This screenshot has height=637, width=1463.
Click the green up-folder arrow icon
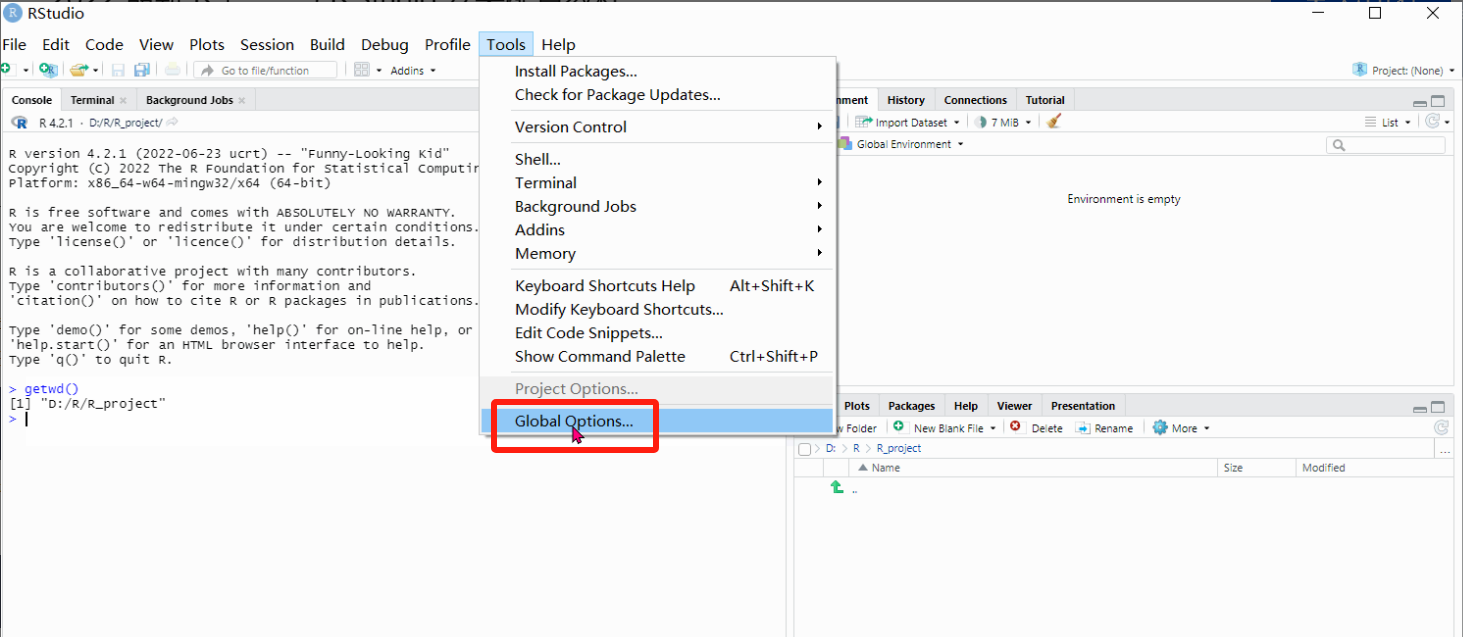837,488
